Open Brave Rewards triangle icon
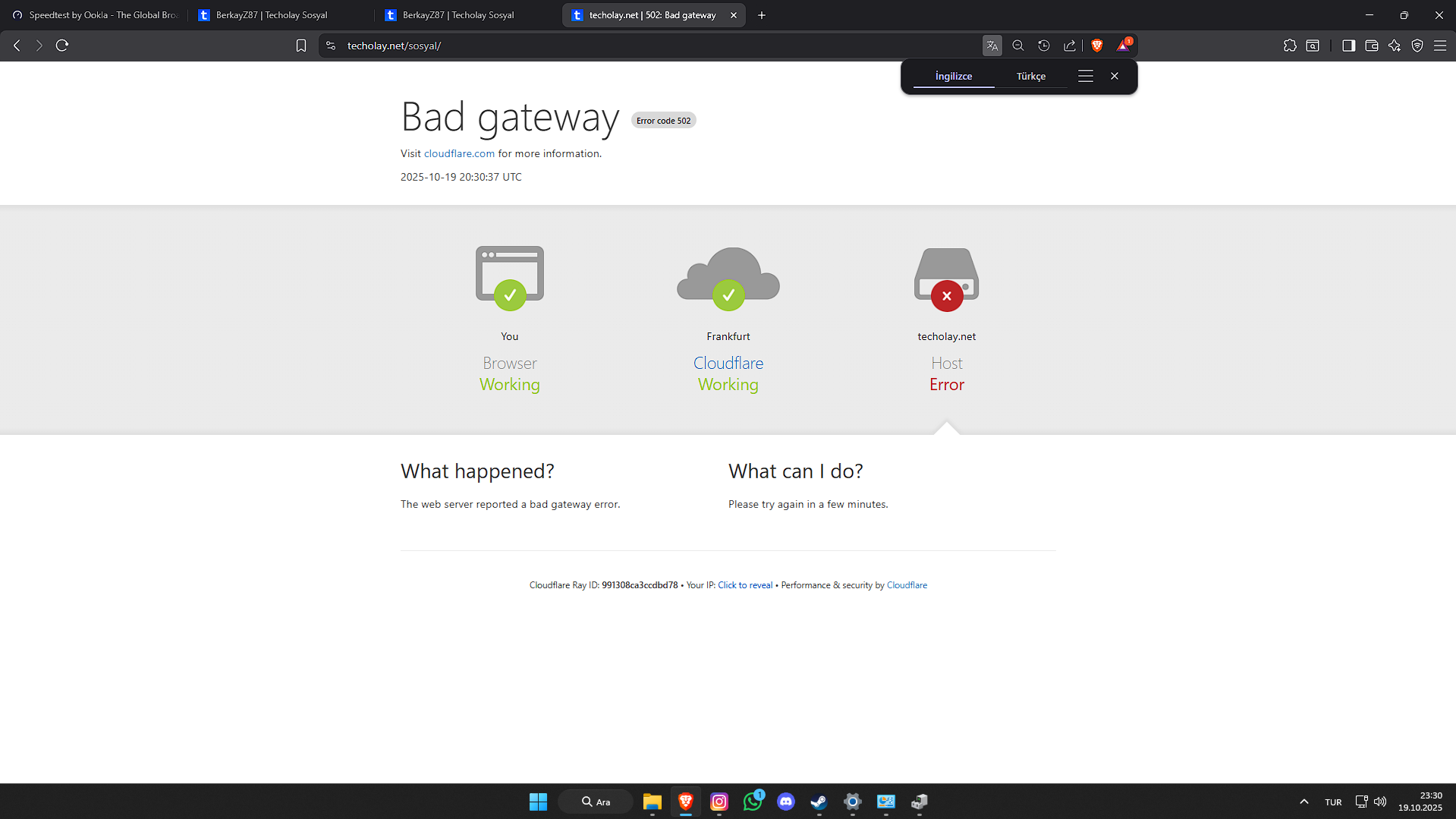 [x=1124, y=46]
